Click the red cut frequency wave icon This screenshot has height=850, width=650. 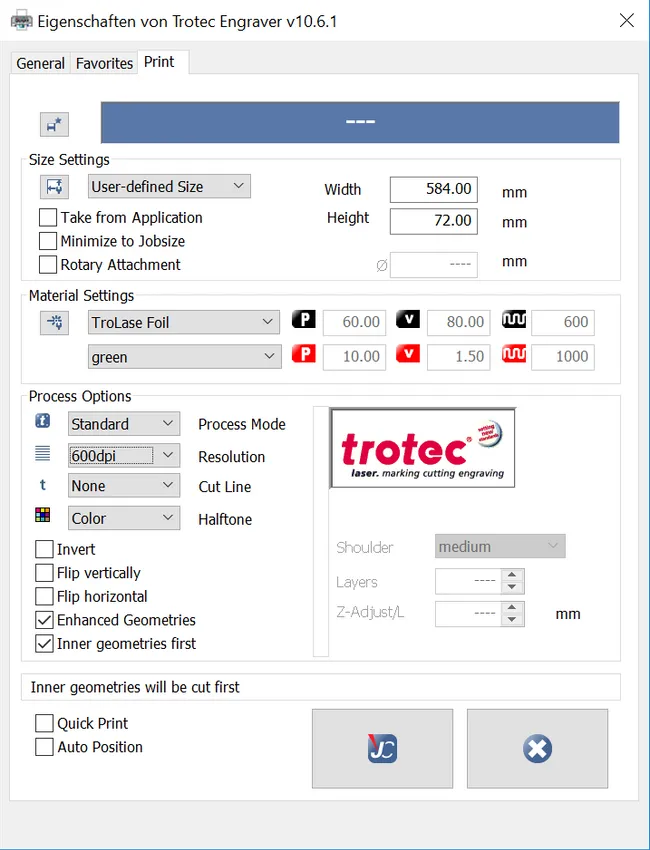pyautogui.click(x=513, y=354)
